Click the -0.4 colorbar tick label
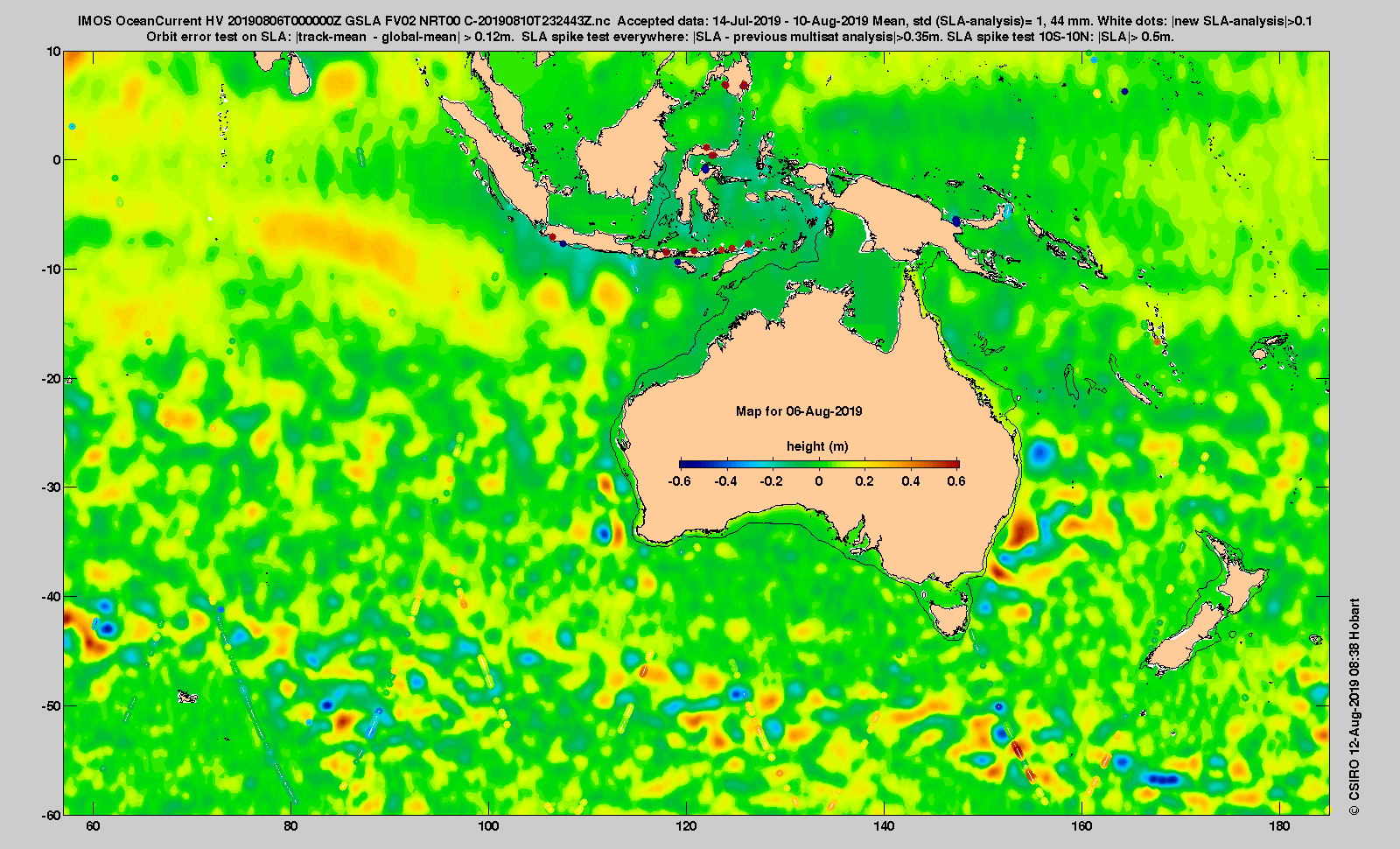The height and width of the screenshot is (849, 1400). coord(726,481)
